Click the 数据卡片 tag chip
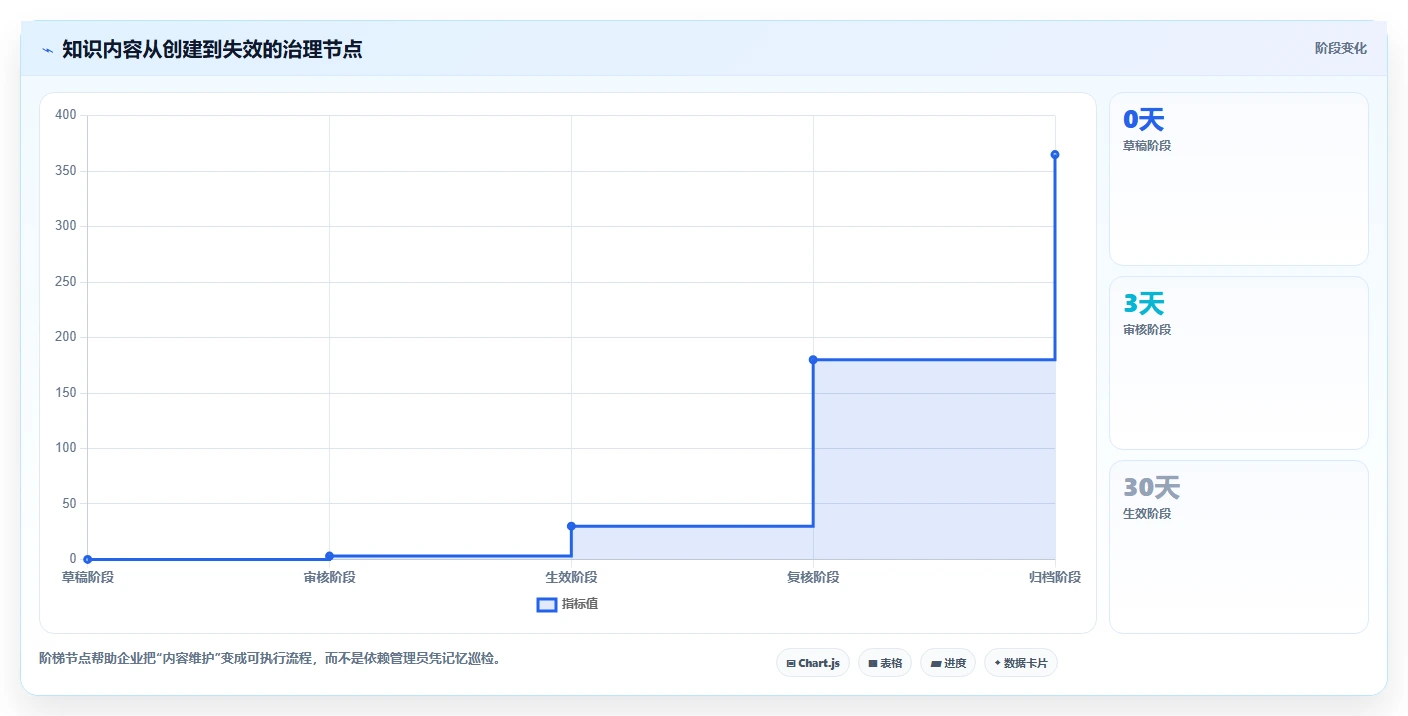The width and height of the screenshot is (1408, 716). pos(1021,663)
